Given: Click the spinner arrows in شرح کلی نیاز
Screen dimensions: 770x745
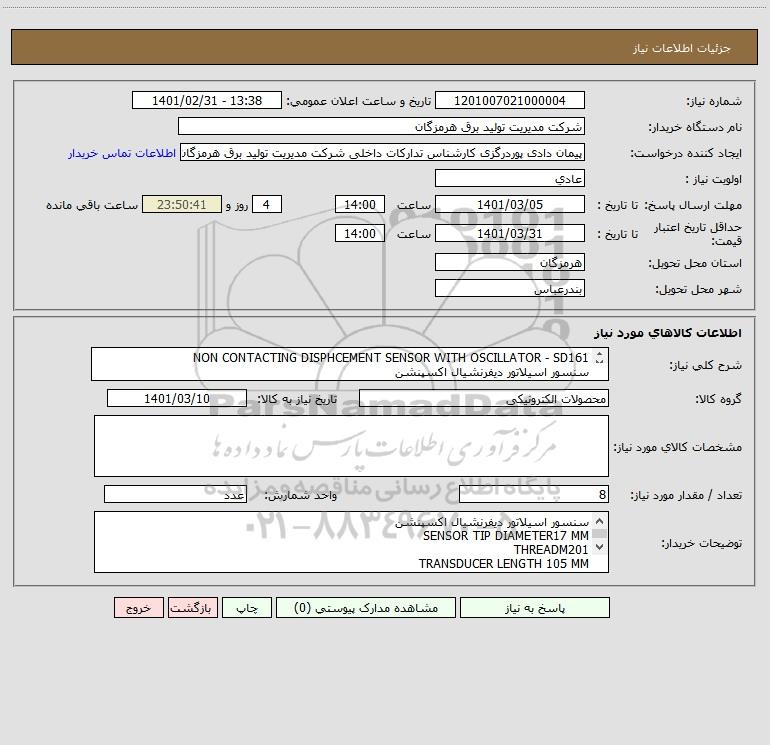Looking at the screenshot, I should pos(599,358).
